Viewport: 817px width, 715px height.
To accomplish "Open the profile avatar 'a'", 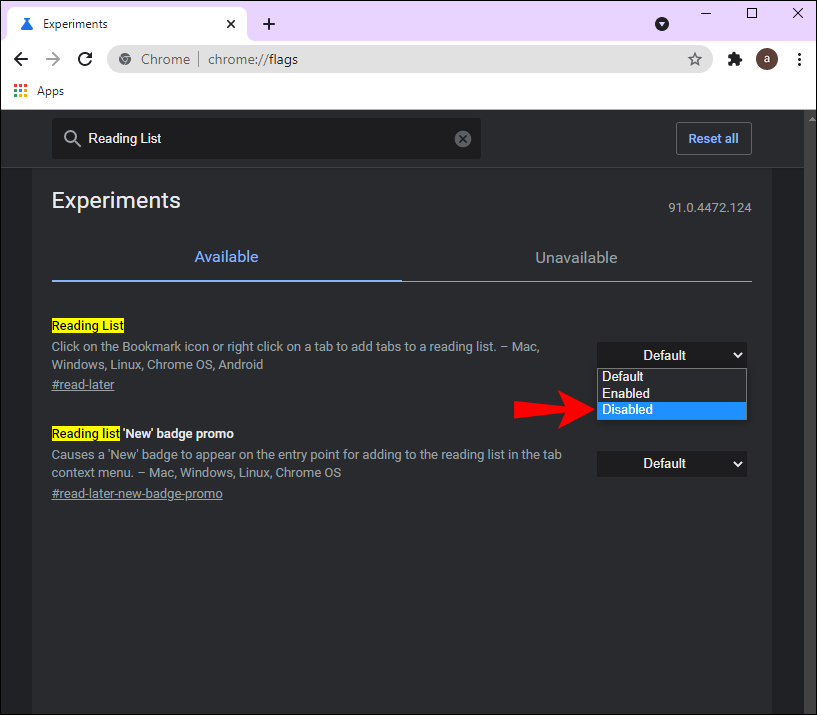I will coord(766,59).
